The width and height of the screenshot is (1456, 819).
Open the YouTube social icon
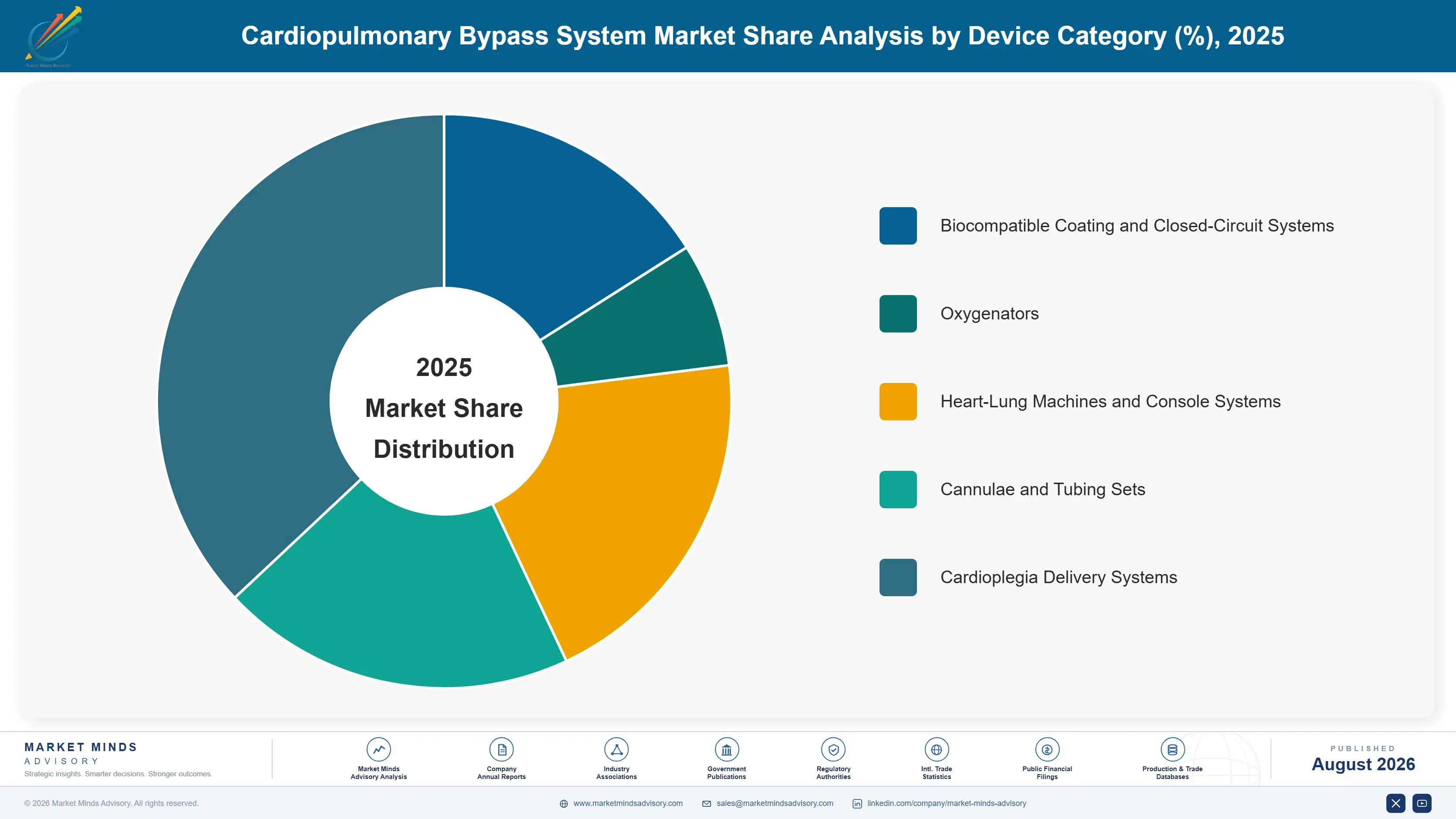(1422, 803)
